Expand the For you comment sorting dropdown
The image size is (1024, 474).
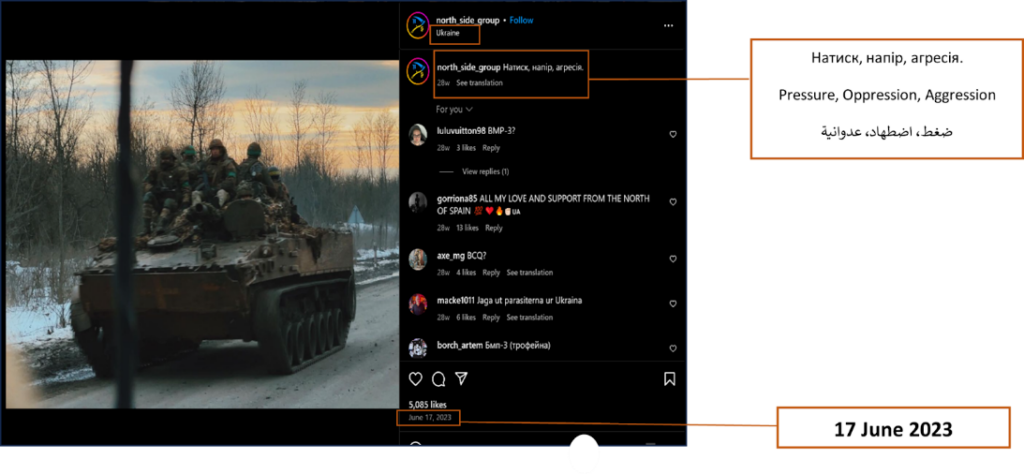click(454, 109)
